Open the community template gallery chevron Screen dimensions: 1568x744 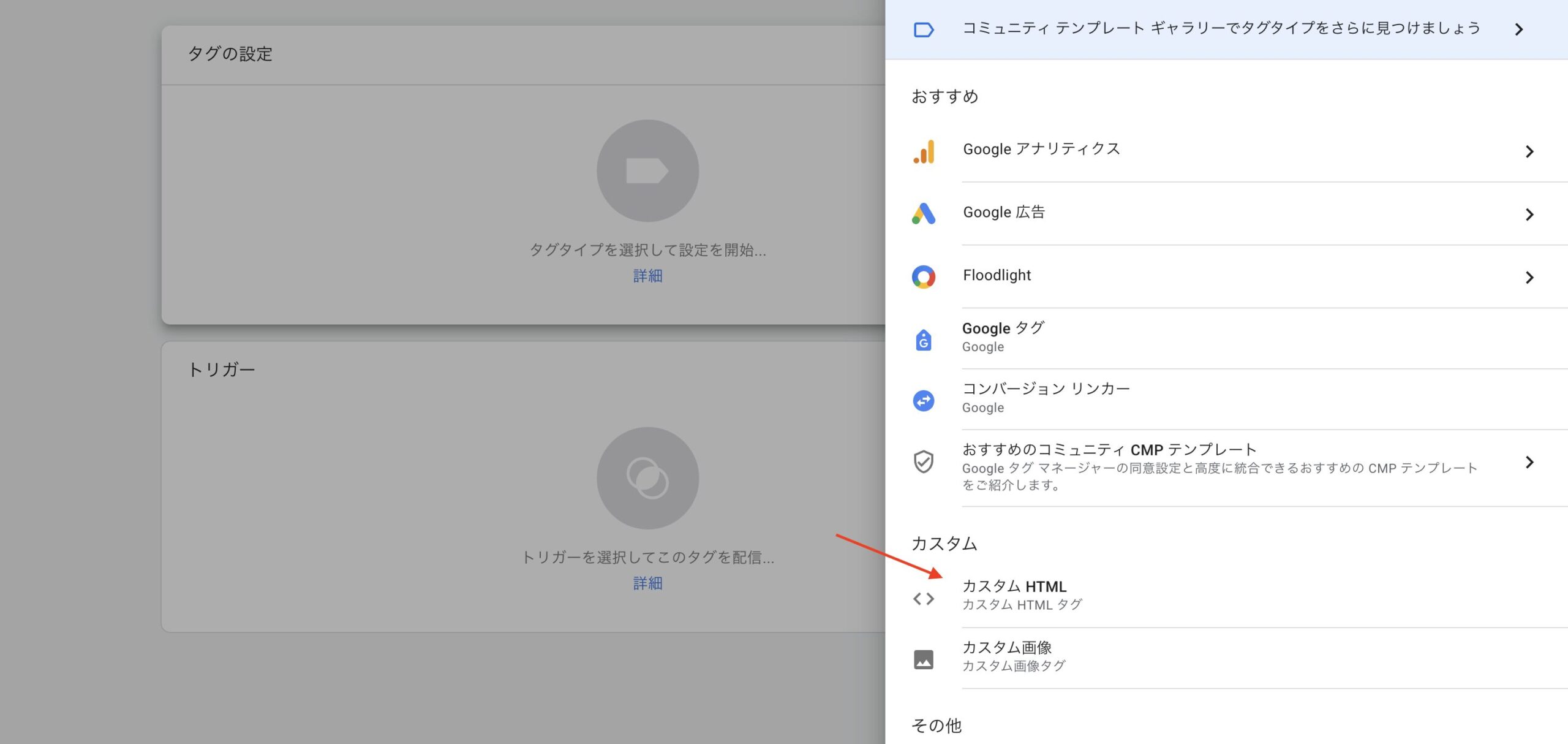1519,29
